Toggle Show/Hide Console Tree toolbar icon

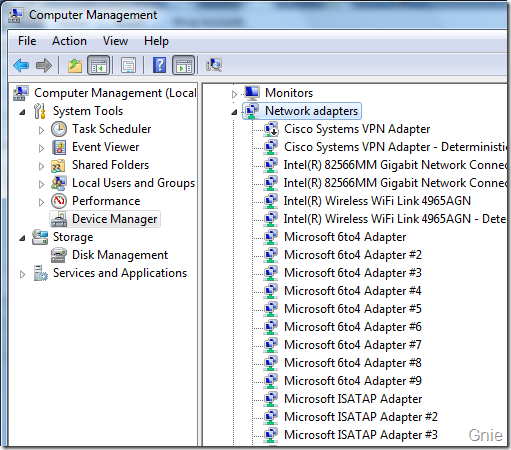(98, 65)
